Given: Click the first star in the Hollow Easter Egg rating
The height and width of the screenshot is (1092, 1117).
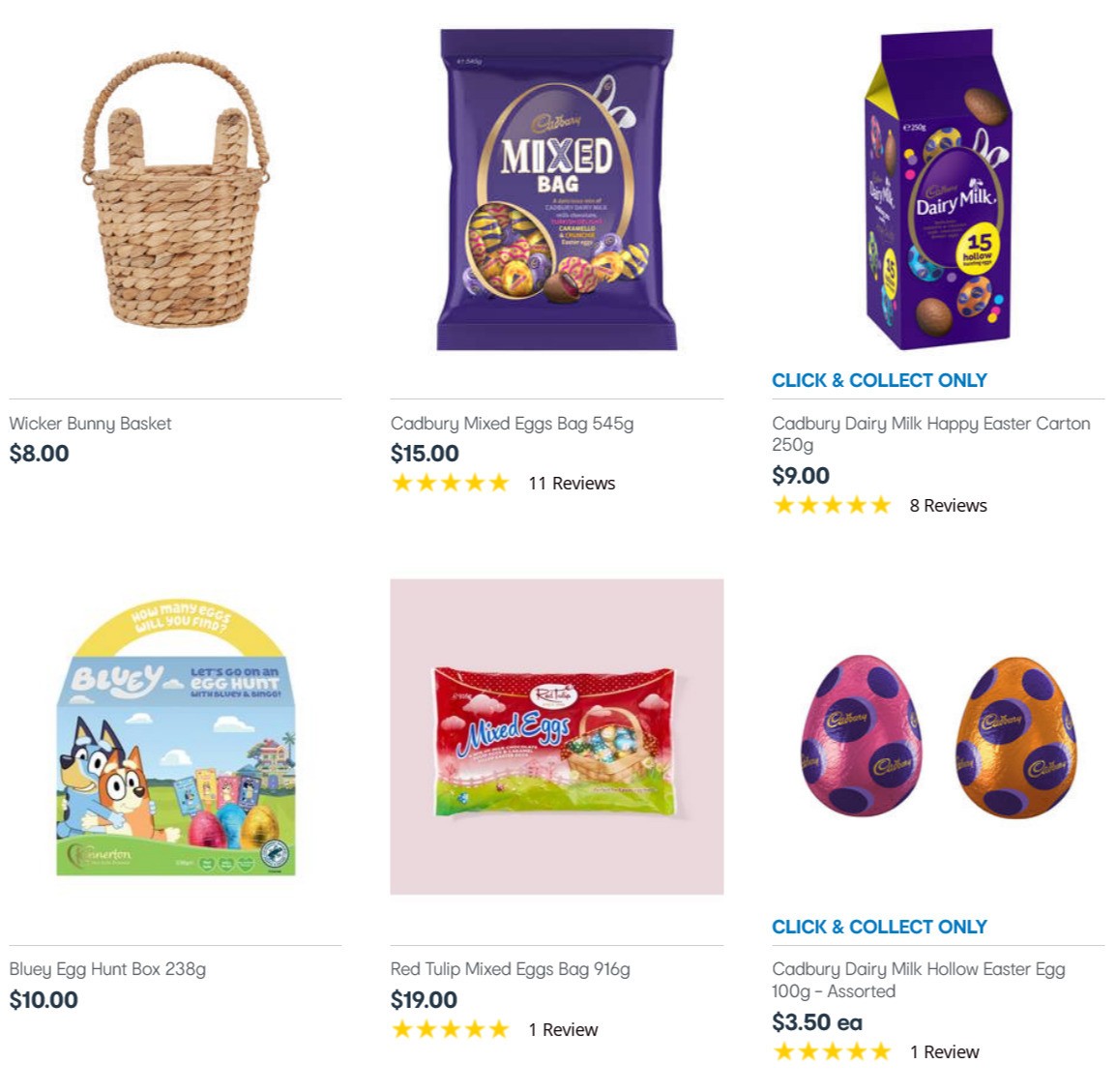Looking at the screenshot, I should tap(783, 1050).
